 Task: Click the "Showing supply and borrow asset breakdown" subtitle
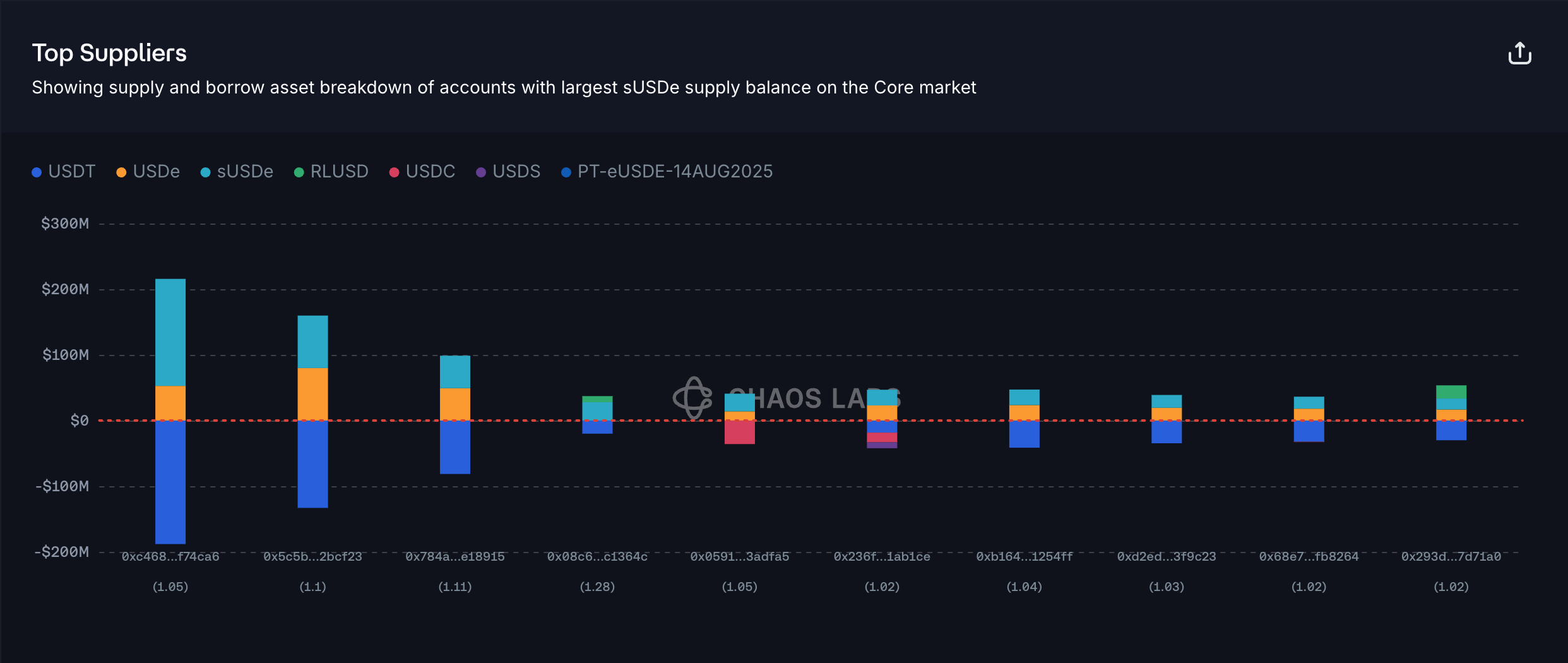[x=504, y=88]
